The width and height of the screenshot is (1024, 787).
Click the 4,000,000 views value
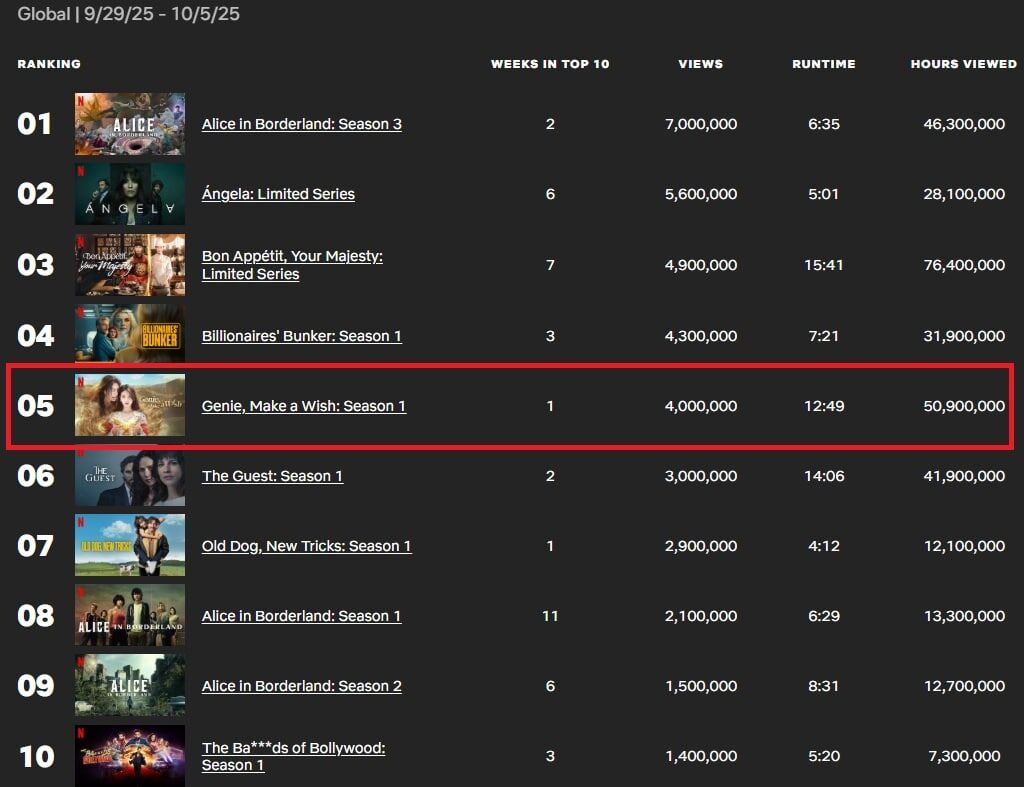click(701, 406)
